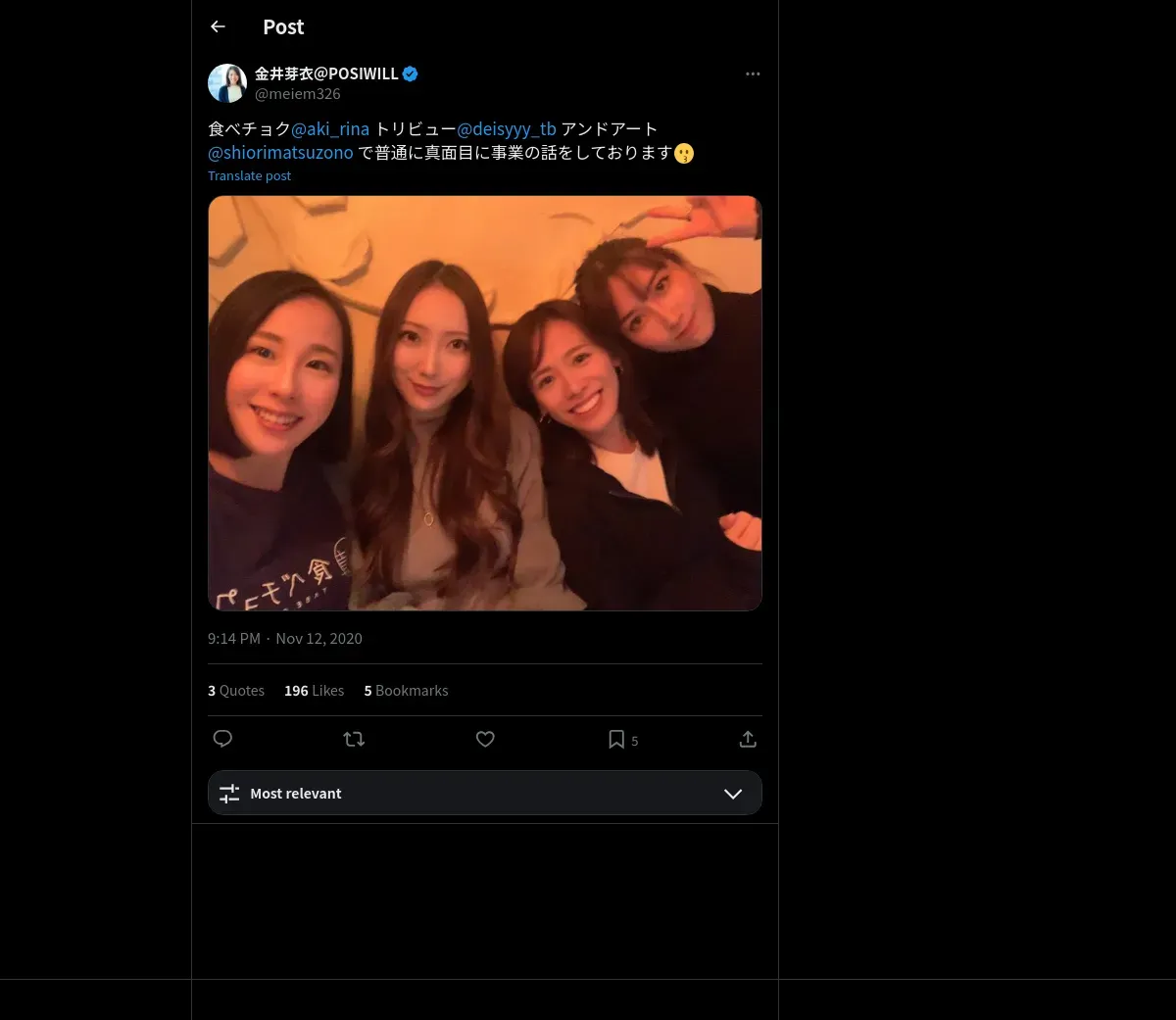Screen dimensions: 1176x1020
Task: Bookmark this post
Action: tap(616, 739)
